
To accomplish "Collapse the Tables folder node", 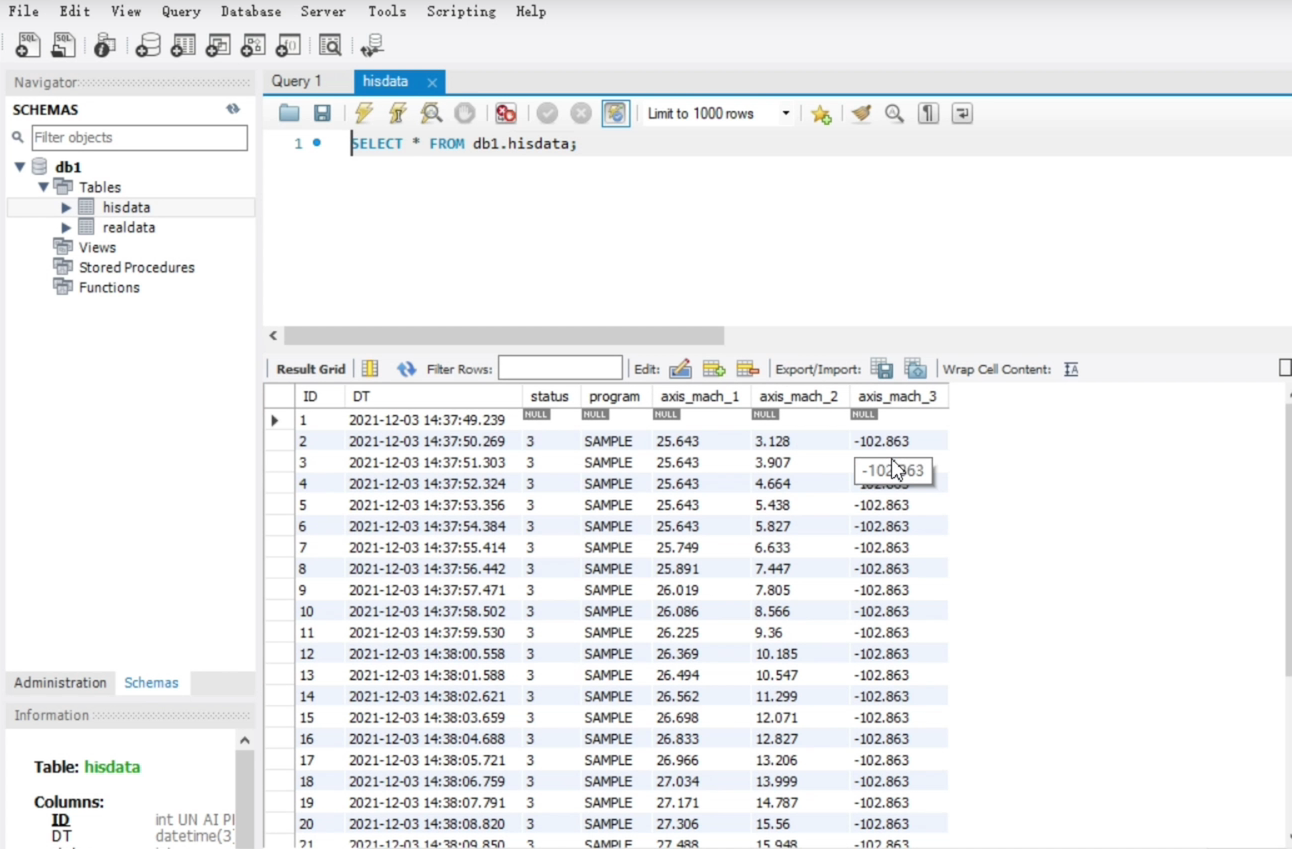I will tap(44, 187).
